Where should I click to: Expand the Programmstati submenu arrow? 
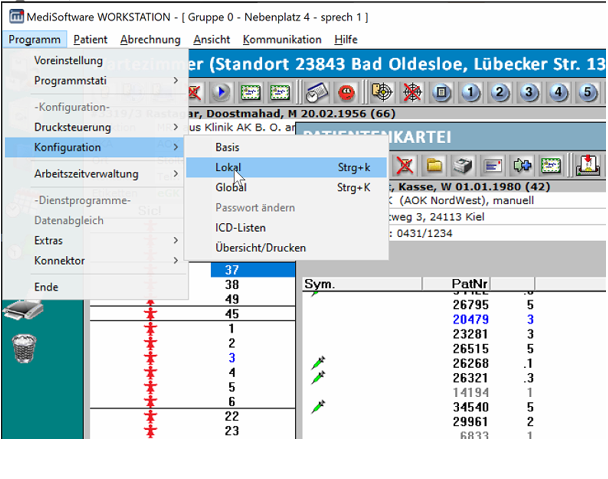pyautogui.click(x=176, y=80)
